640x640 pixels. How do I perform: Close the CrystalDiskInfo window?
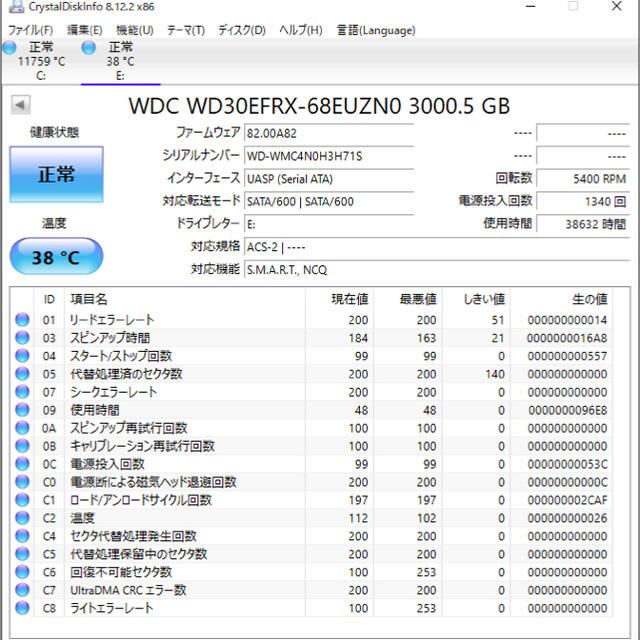[x=617, y=6]
